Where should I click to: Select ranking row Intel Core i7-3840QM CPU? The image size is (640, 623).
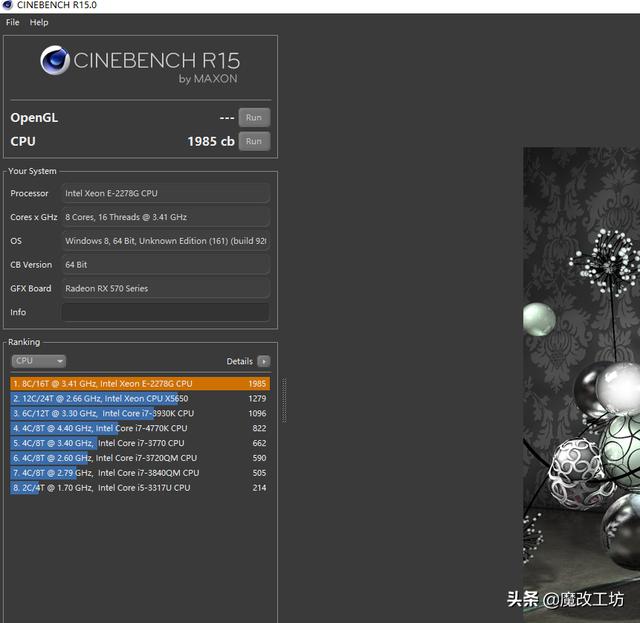tap(140, 473)
